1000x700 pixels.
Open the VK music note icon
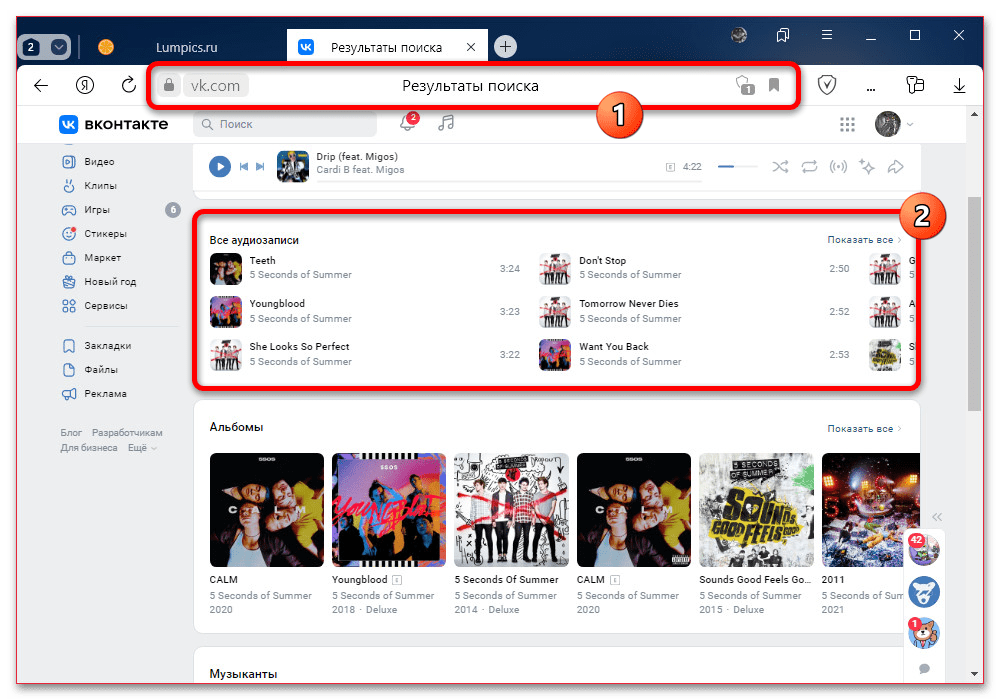tap(446, 123)
